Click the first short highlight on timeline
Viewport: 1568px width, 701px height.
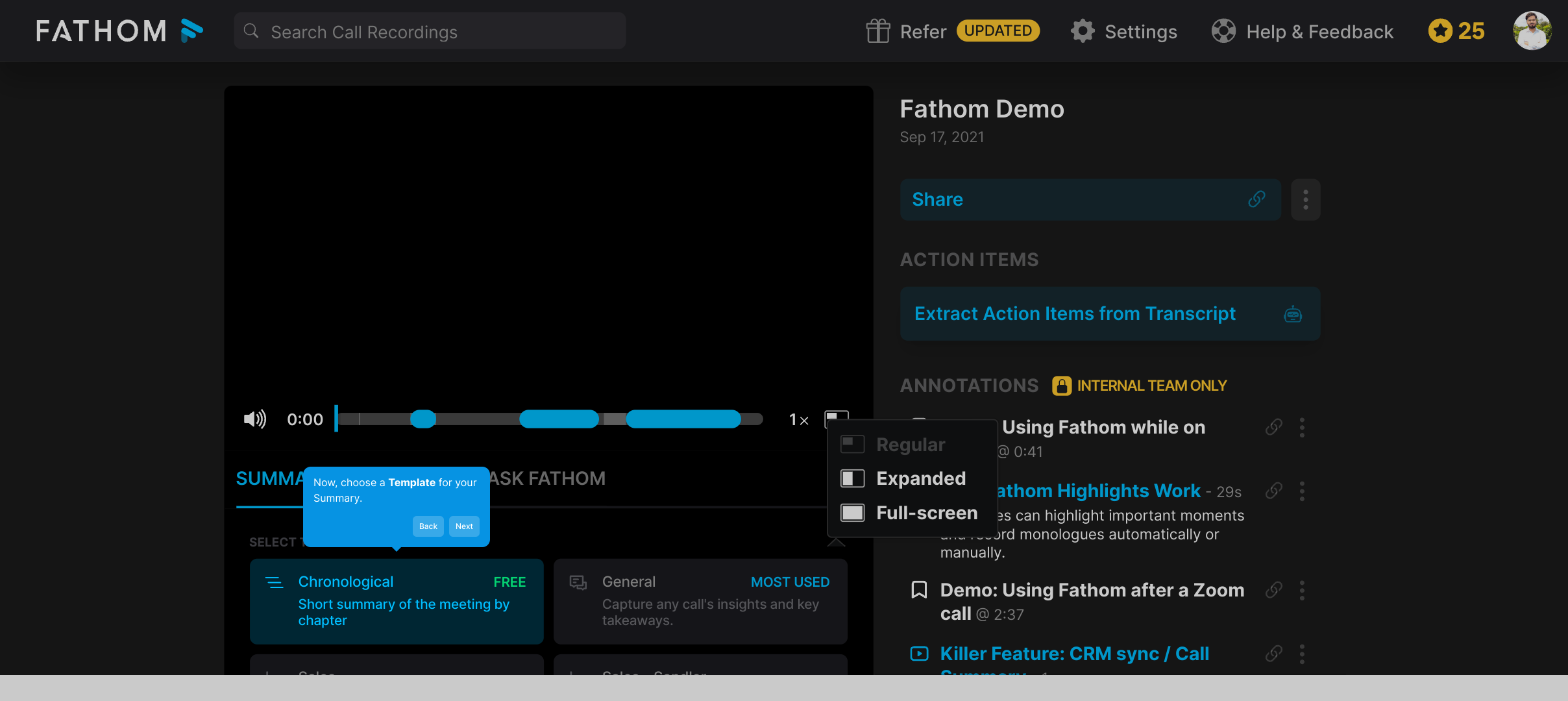[x=423, y=419]
